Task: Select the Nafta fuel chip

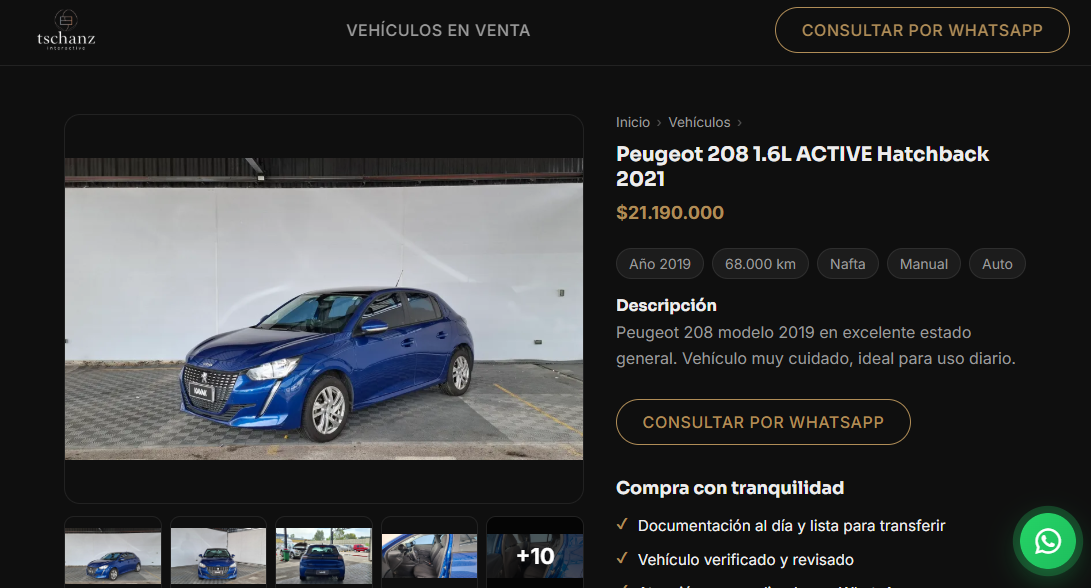Action: pyautogui.click(x=847, y=263)
